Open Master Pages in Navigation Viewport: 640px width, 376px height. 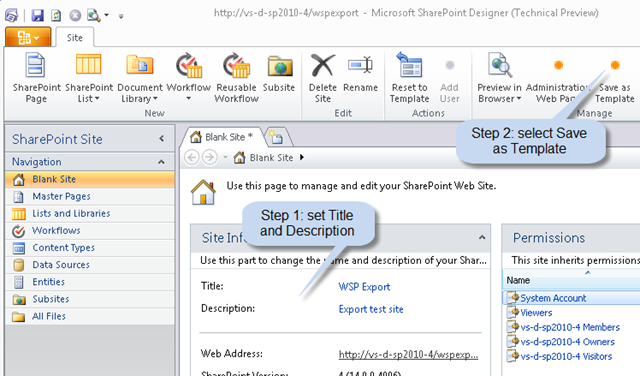pos(90,196)
